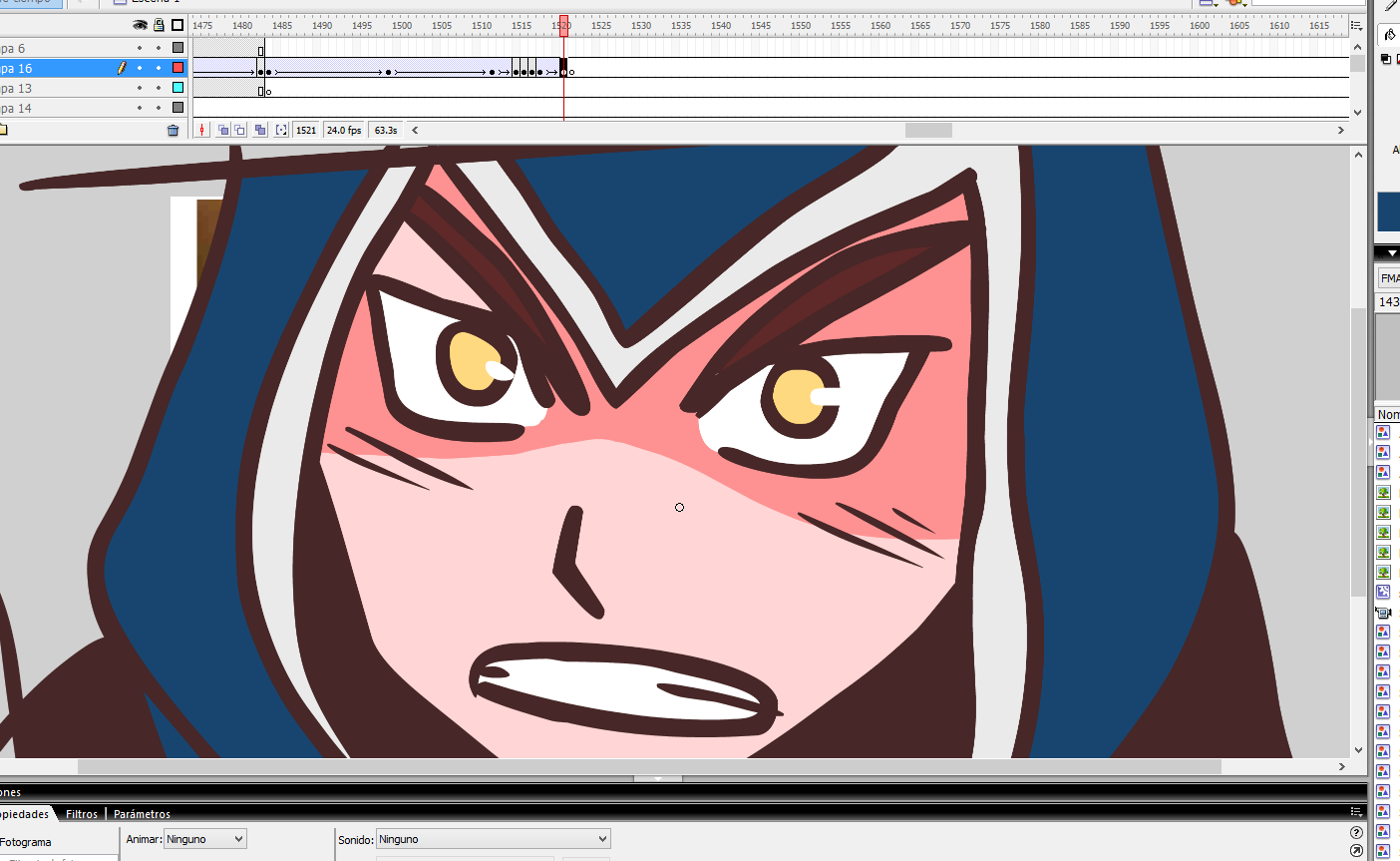Enable onion skin in the timeline footer

(x=223, y=130)
